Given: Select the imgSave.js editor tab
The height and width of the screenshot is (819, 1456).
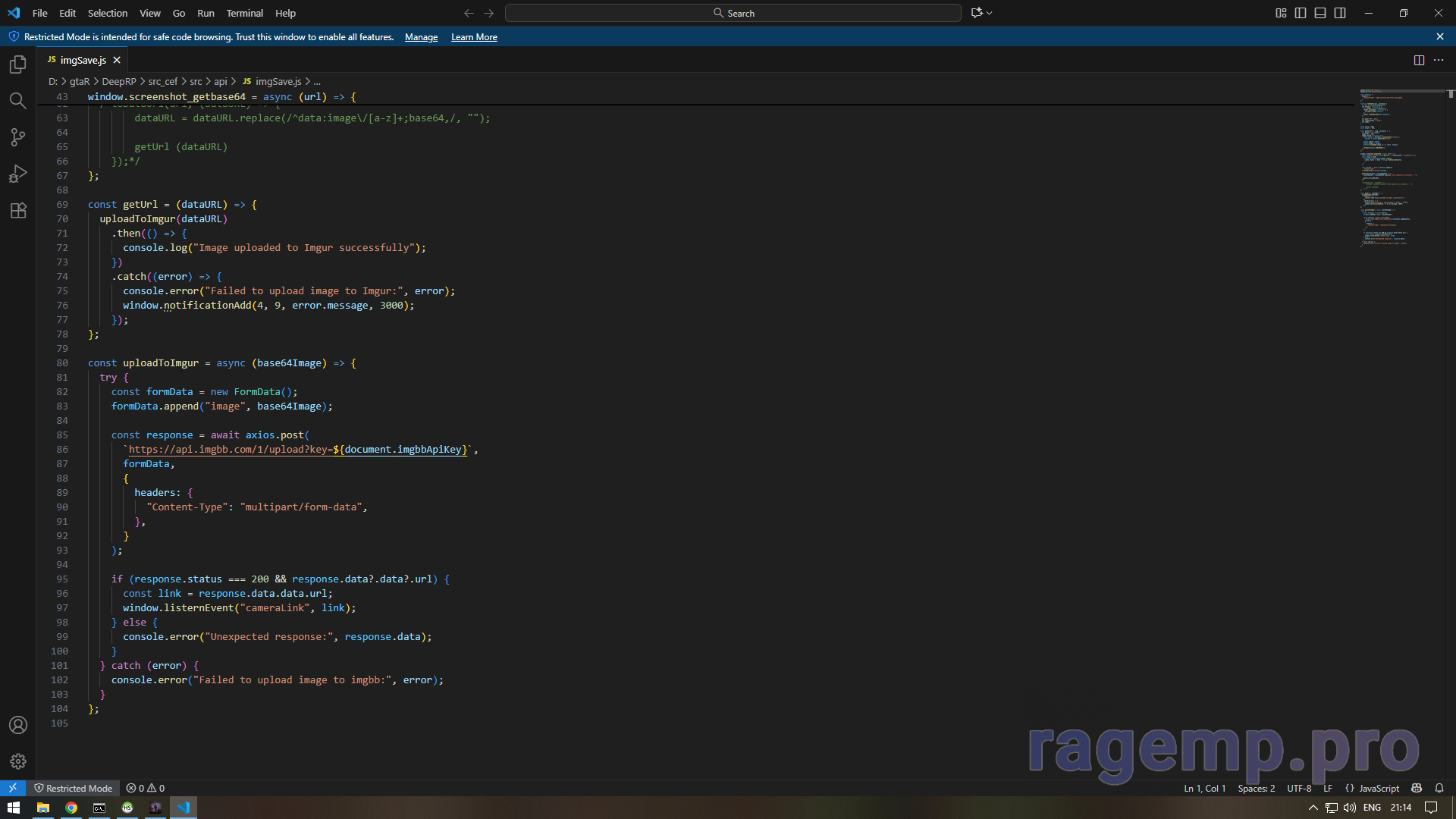Looking at the screenshot, I should [83, 60].
